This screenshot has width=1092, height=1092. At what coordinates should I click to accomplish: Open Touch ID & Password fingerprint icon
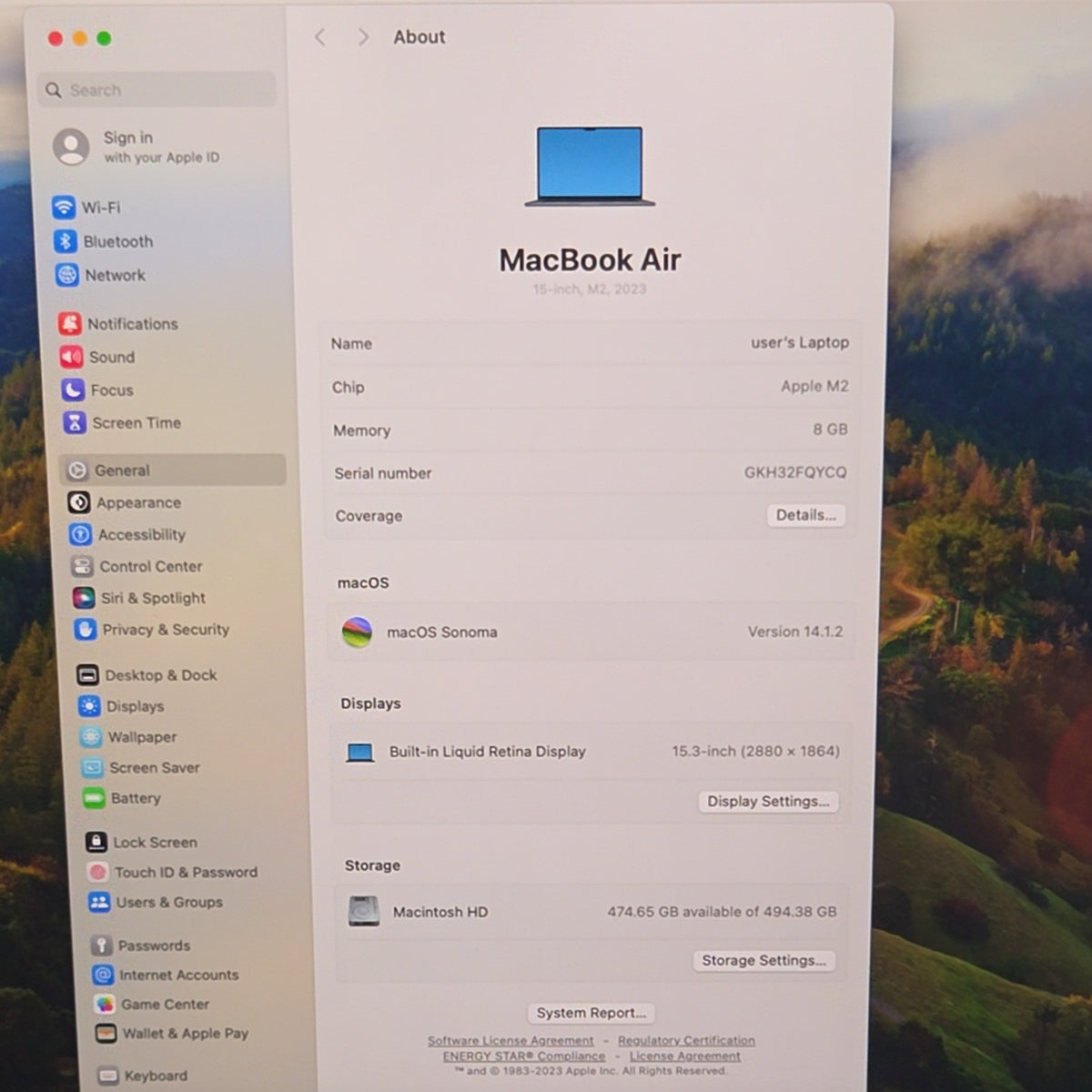(98, 872)
